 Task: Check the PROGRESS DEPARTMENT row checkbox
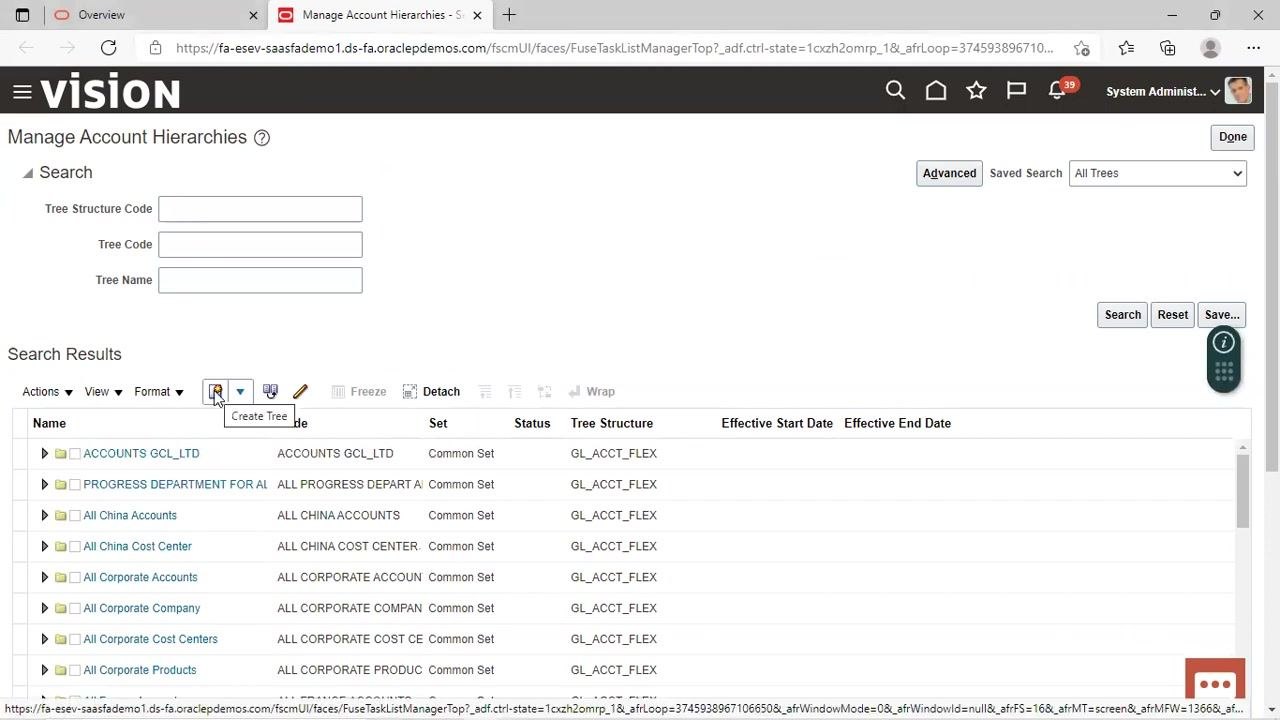coord(75,485)
